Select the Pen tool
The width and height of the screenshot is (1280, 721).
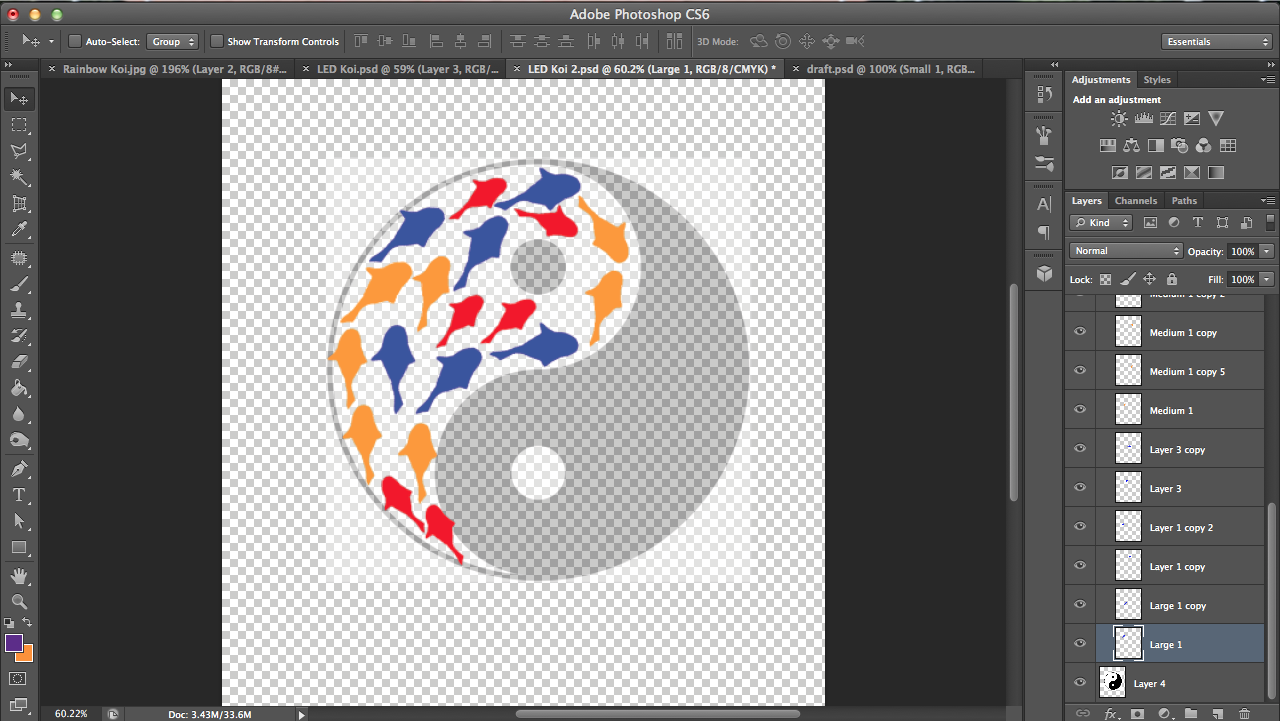22,467
